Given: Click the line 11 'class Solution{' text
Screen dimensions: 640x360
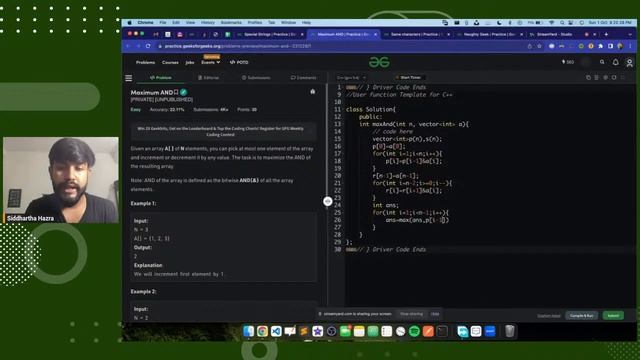Looking at the screenshot, I should tap(371, 109).
